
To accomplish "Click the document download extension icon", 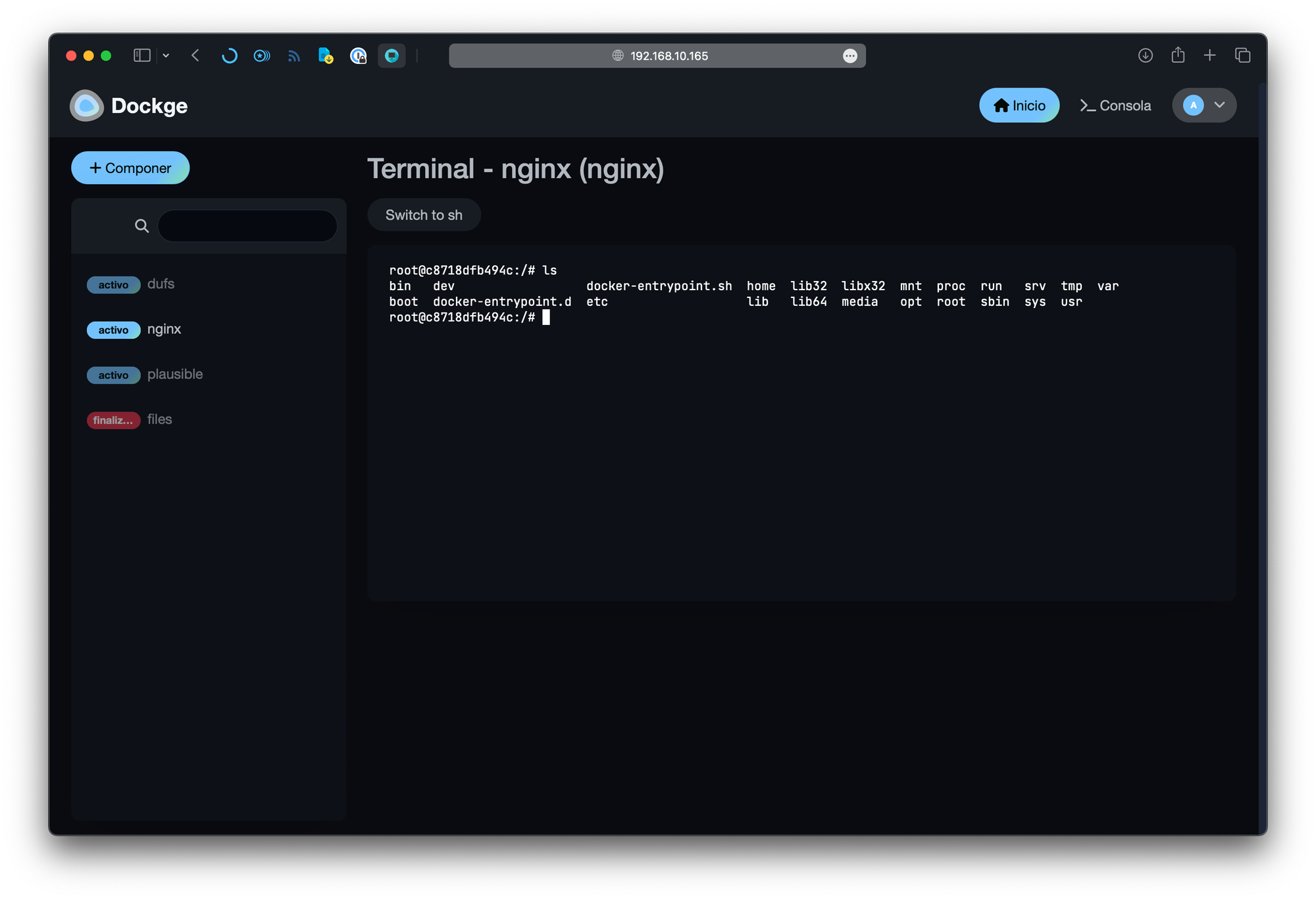I will point(326,56).
